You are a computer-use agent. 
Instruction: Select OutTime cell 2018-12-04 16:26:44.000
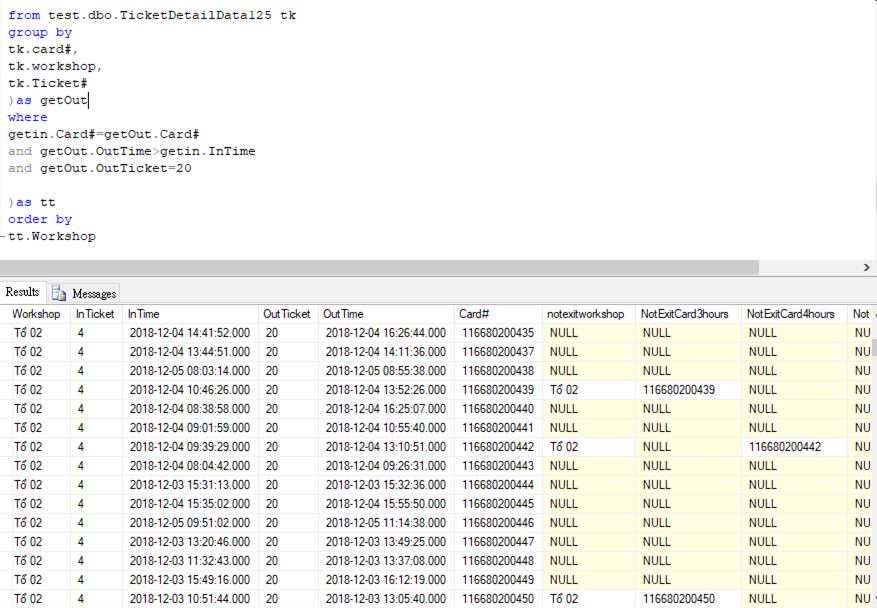pyautogui.click(x=386, y=333)
